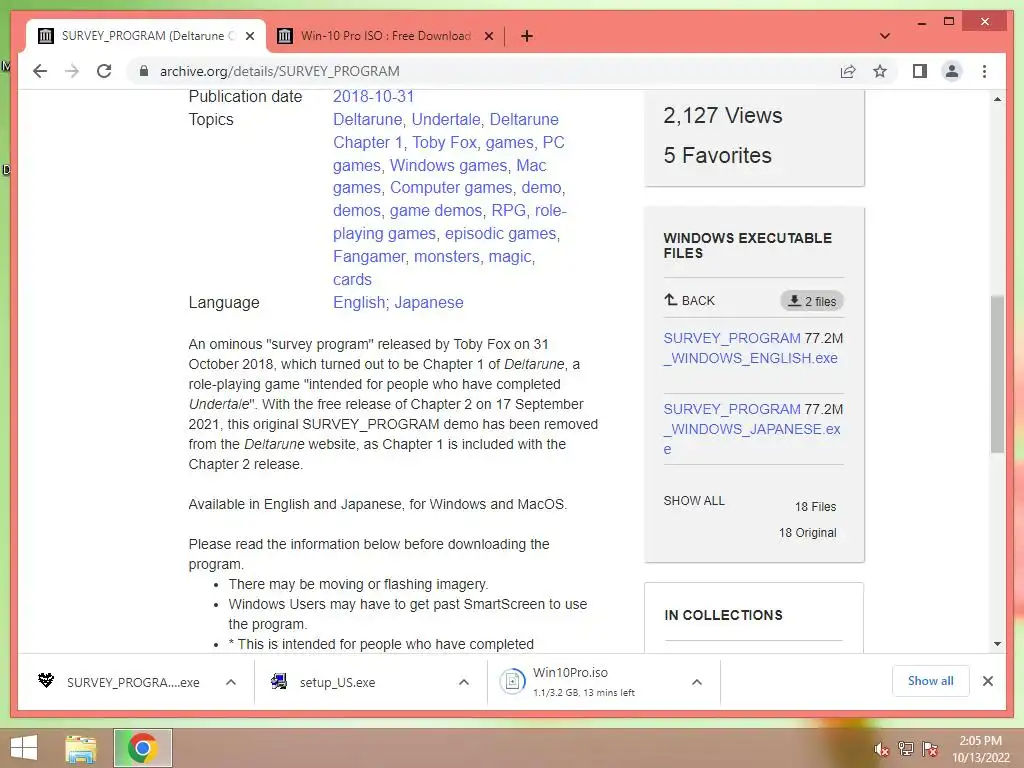
Task: Download all via the 2 files button
Action: click(x=812, y=301)
